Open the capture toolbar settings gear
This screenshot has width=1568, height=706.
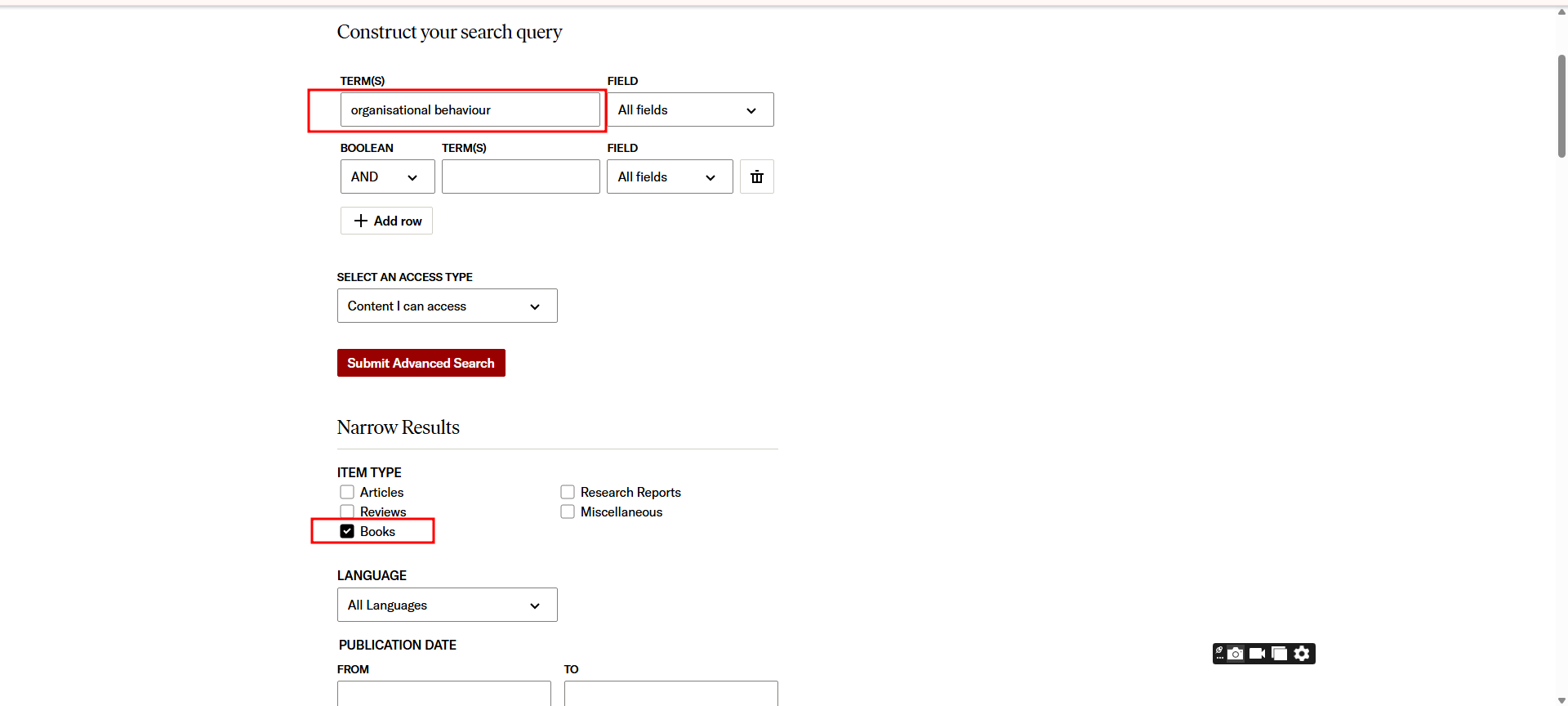[x=1302, y=654]
